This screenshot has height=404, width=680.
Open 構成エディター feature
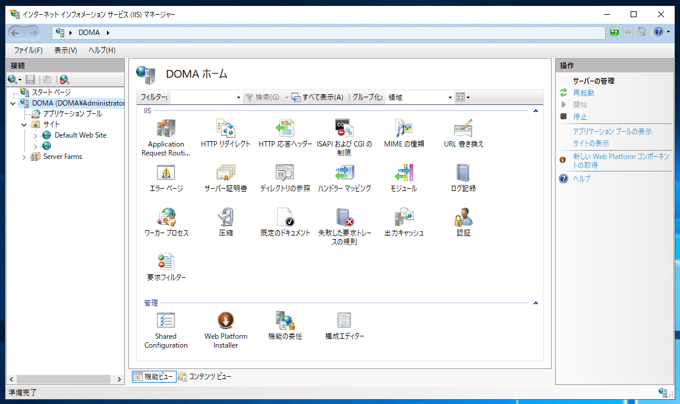[x=344, y=326]
